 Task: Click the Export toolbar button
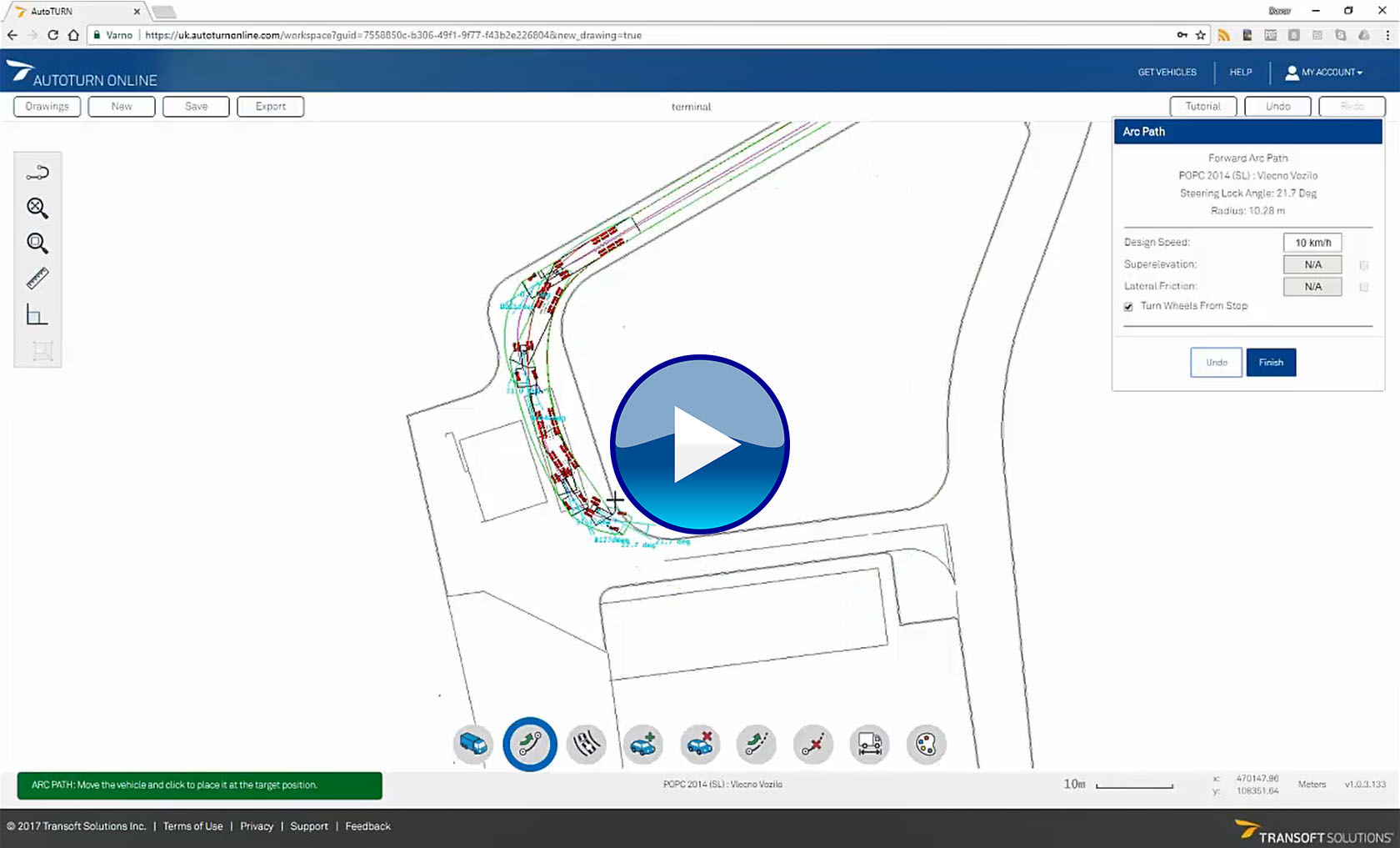click(x=270, y=107)
